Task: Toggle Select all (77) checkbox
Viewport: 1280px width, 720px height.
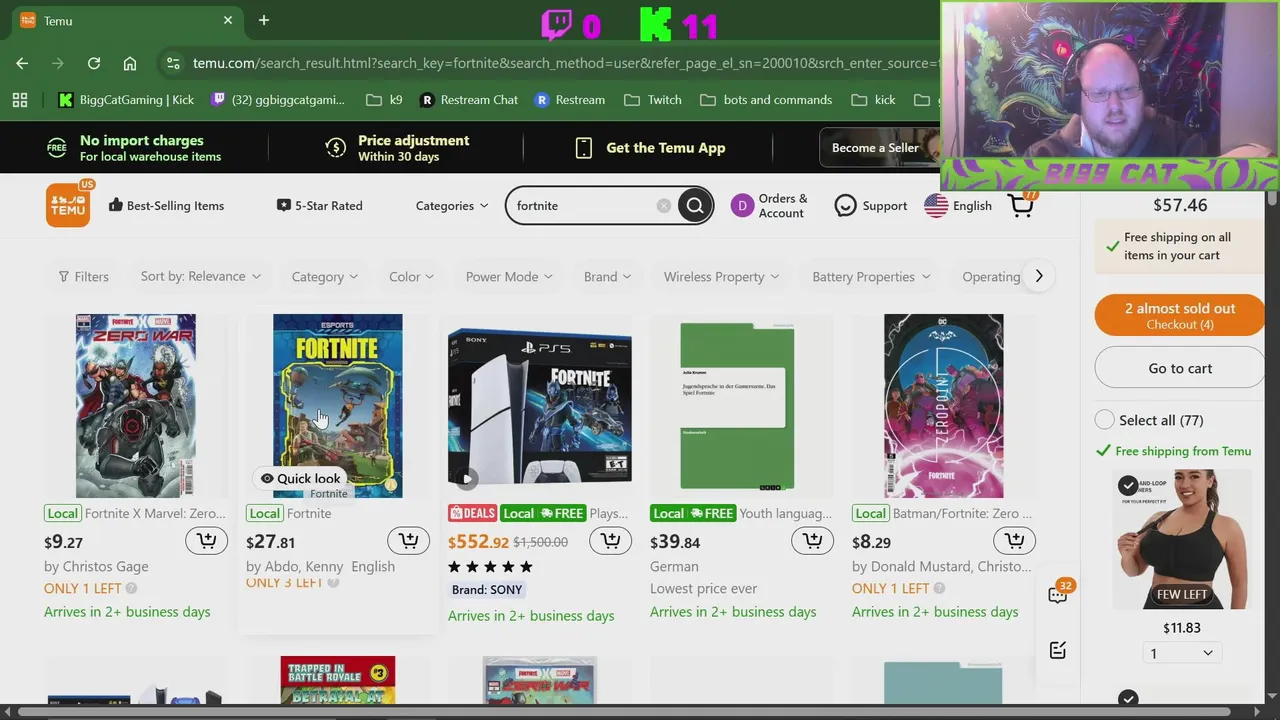Action: click(x=1105, y=420)
